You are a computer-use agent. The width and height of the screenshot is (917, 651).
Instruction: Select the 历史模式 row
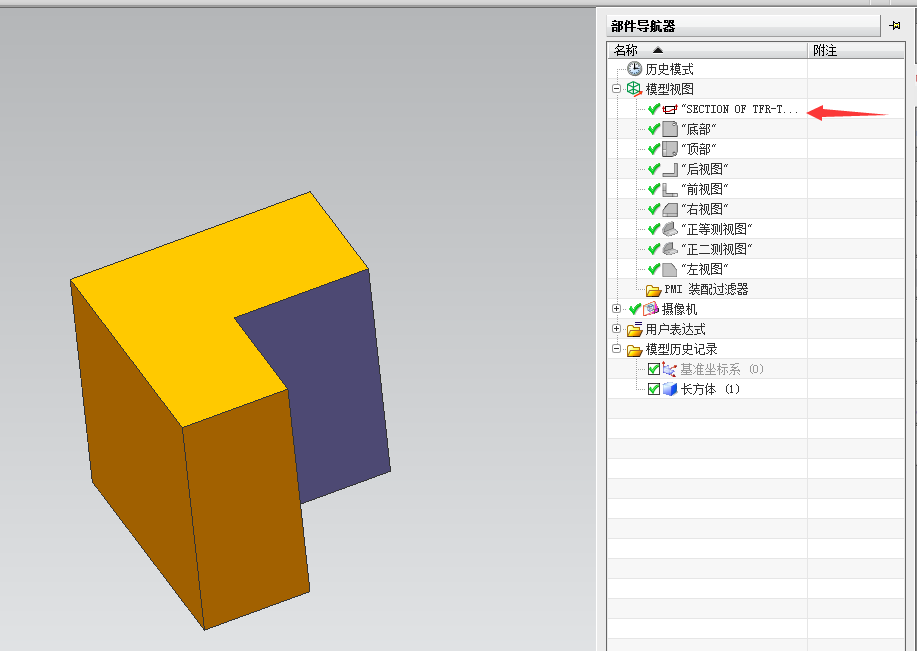tap(756, 69)
